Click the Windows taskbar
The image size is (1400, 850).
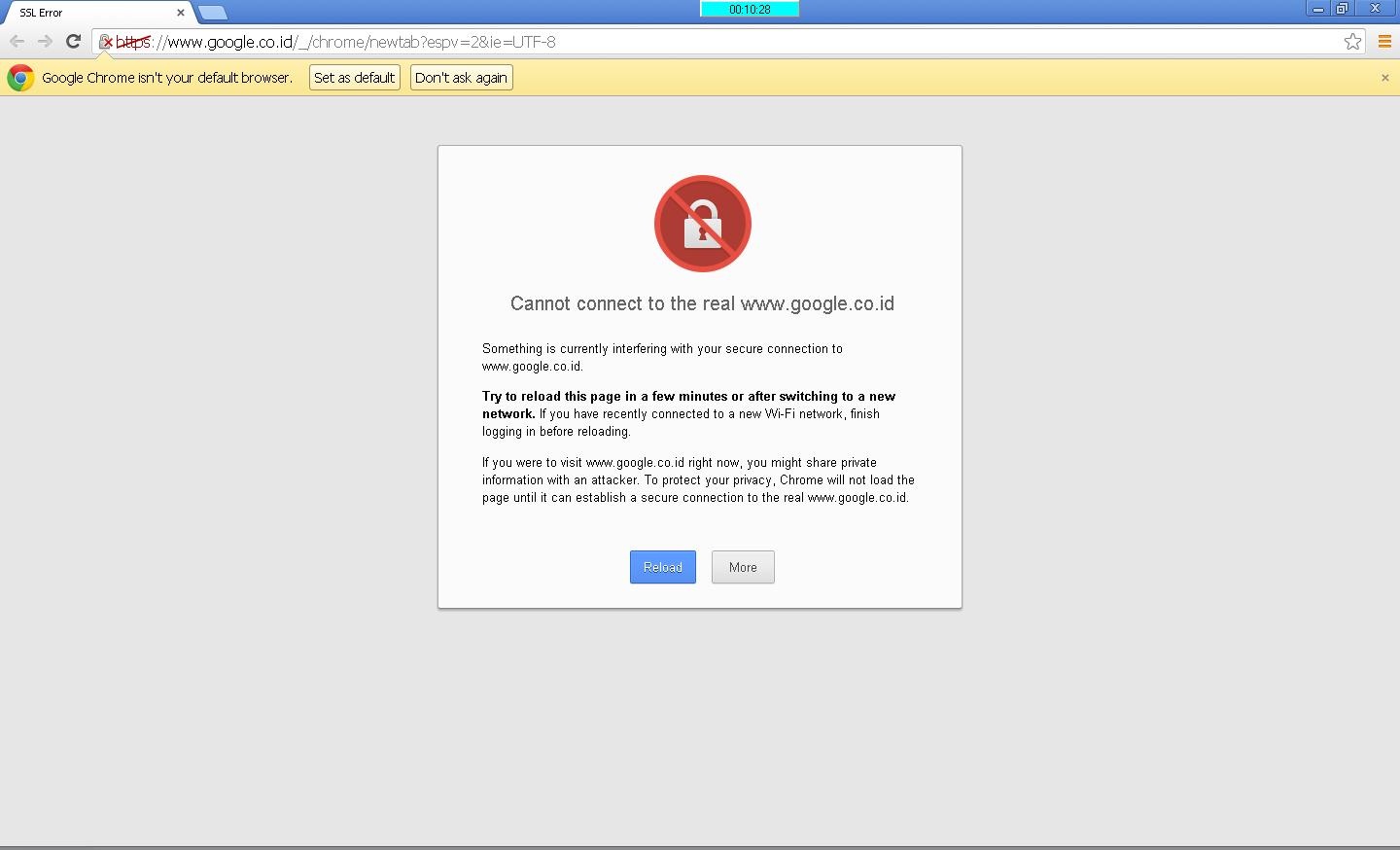[700, 840]
